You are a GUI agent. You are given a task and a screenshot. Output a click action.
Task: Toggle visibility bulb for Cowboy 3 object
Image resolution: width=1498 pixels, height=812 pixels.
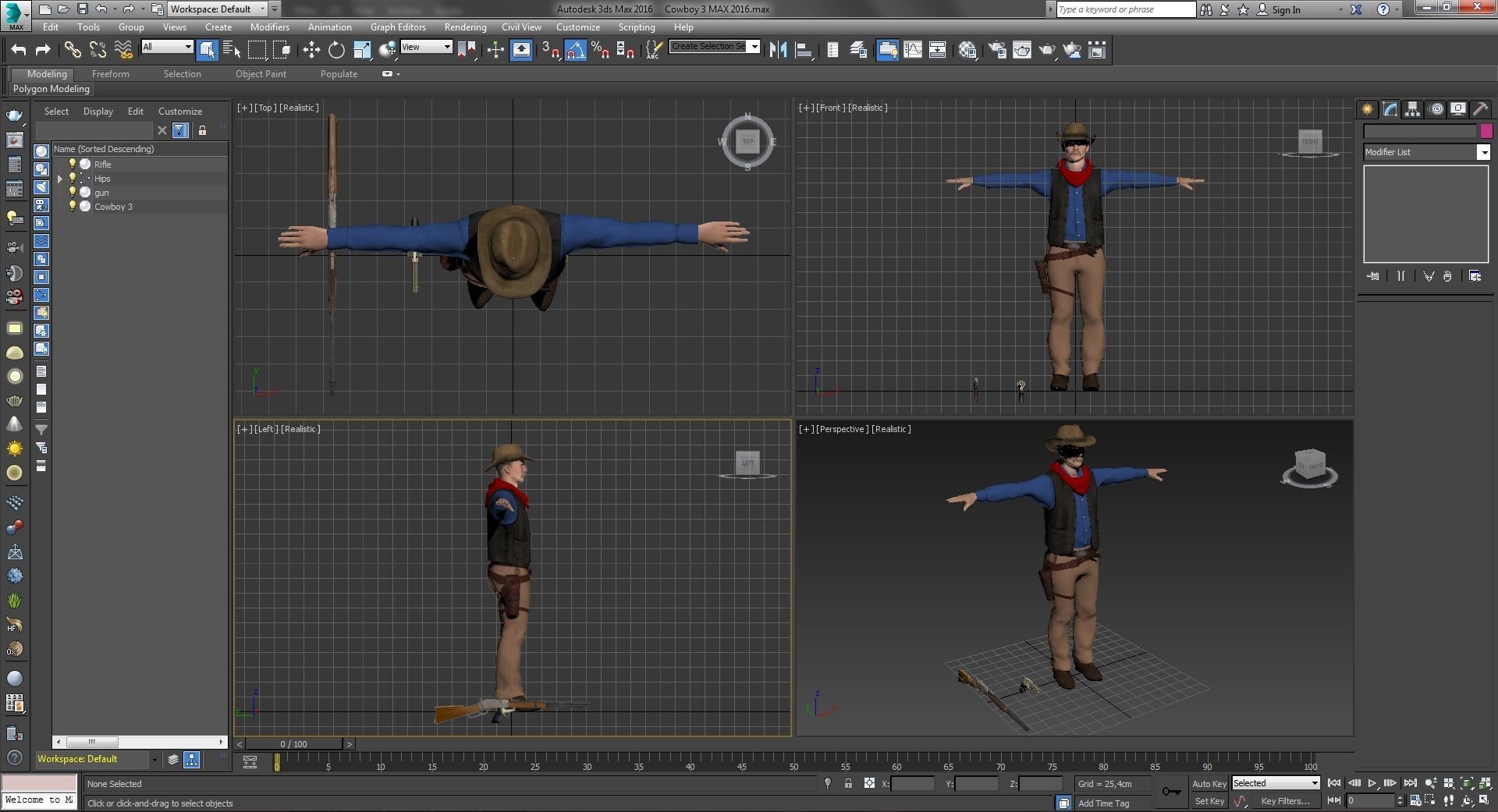coord(73,206)
